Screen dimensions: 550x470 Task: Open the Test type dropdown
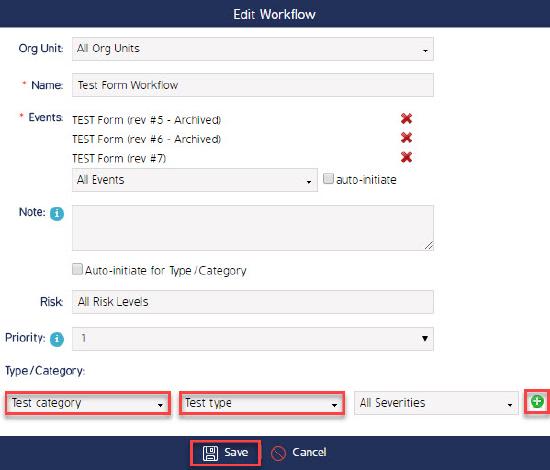coord(262,403)
